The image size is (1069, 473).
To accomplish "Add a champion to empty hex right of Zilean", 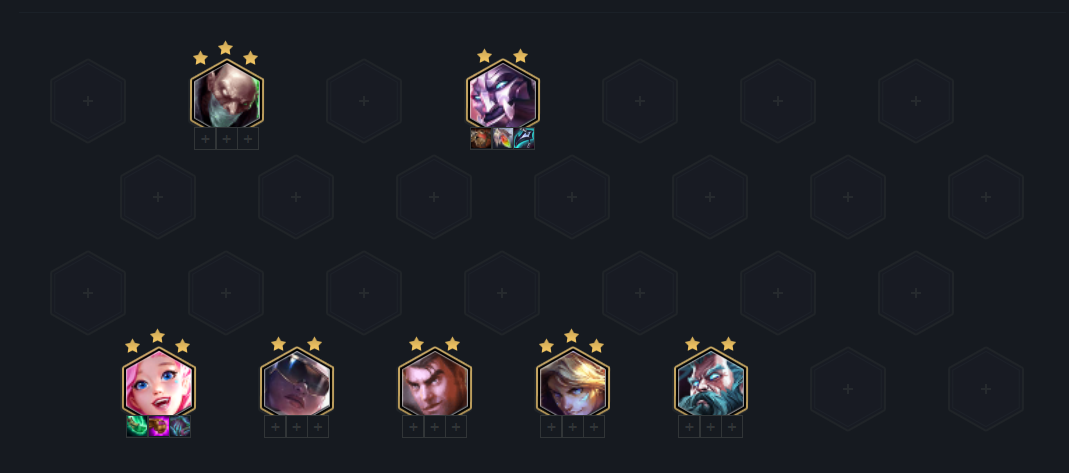I will tap(847, 388).
